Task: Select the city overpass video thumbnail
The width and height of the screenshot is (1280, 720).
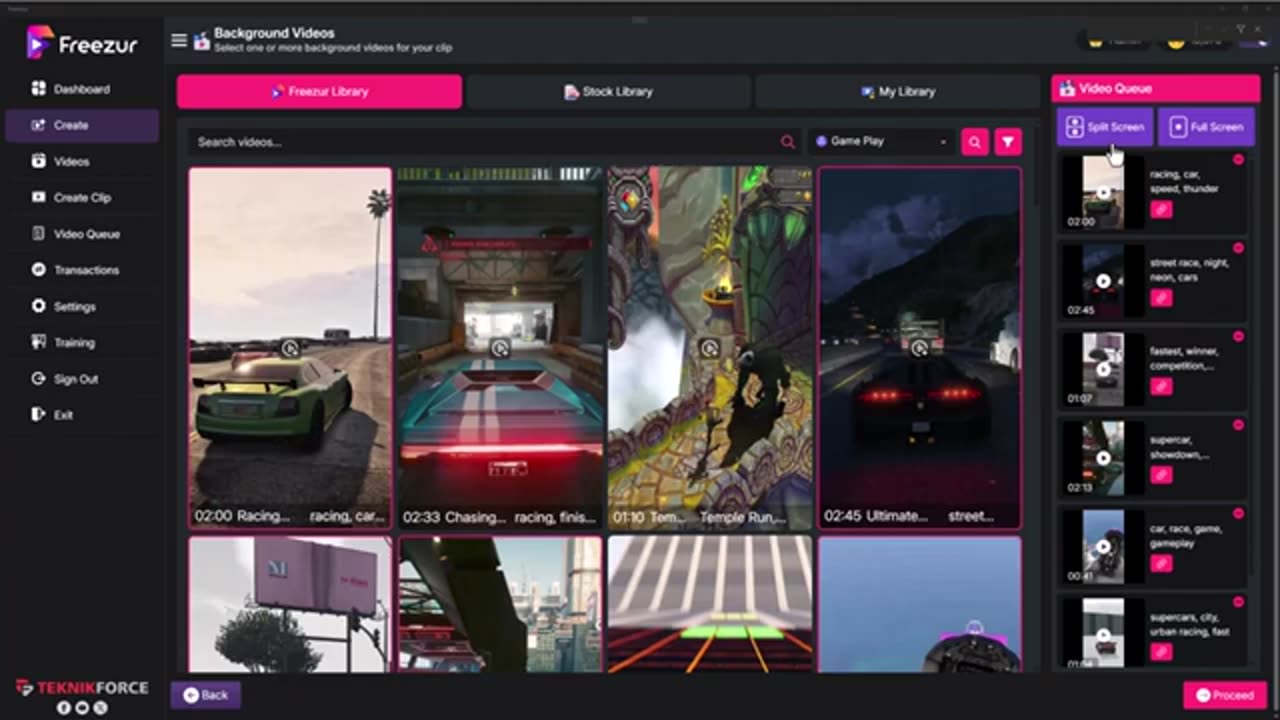Action: 500,604
